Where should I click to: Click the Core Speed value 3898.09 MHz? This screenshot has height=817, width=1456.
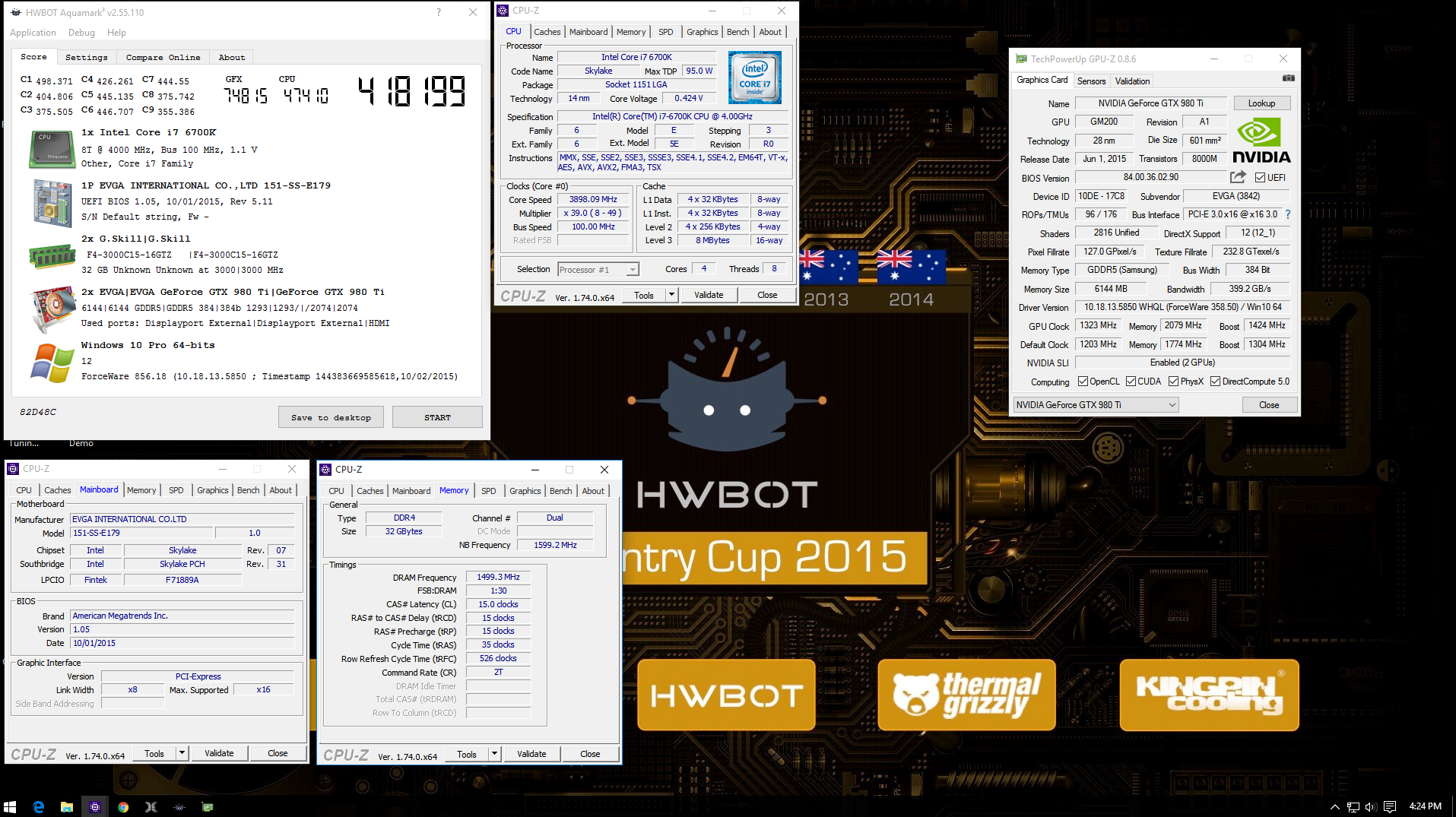pyautogui.click(x=593, y=199)
